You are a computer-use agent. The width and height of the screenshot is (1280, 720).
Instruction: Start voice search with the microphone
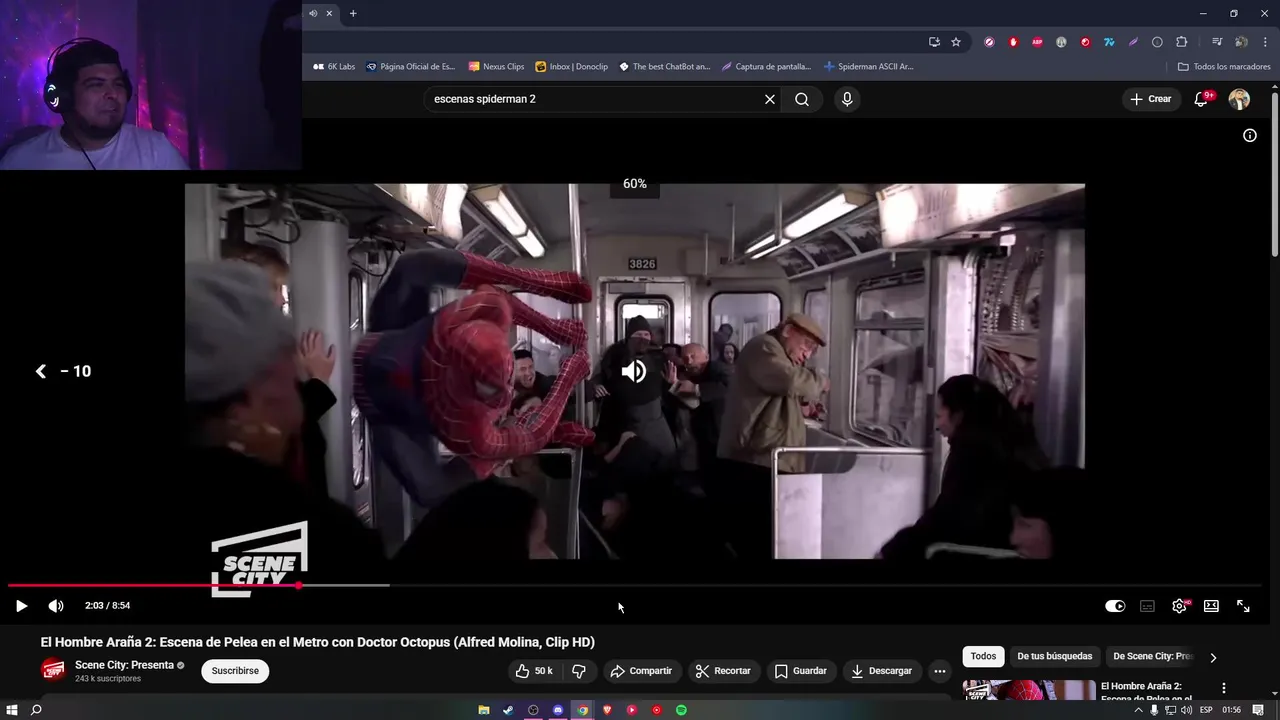click(847, 99)
